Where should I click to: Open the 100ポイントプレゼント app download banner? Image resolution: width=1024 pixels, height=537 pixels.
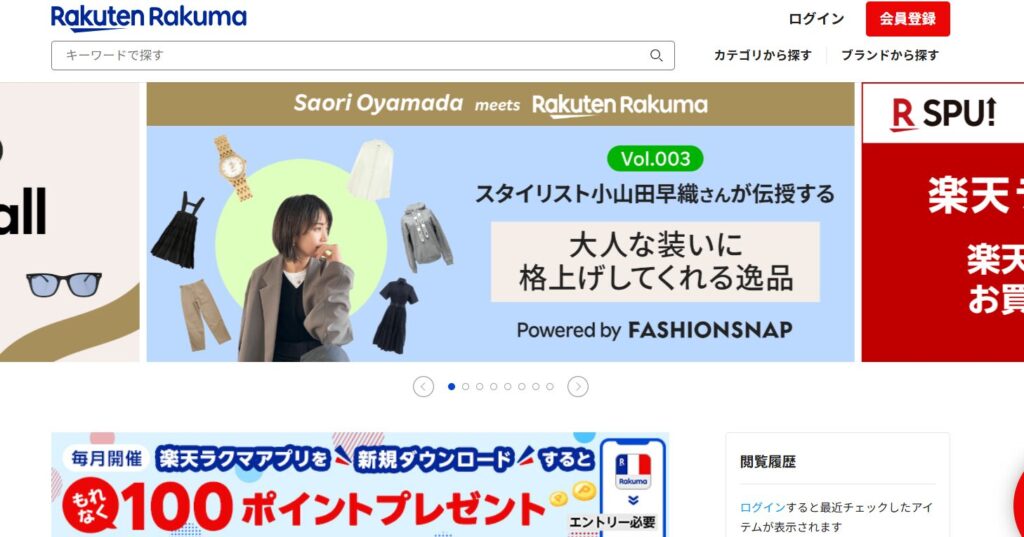pos(360,484)
